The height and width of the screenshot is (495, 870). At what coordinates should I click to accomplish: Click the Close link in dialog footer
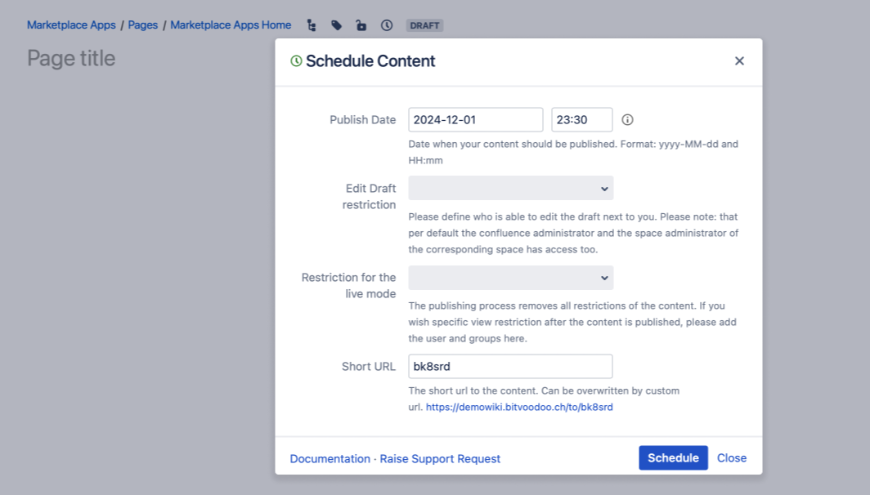[x=731, y=458]
